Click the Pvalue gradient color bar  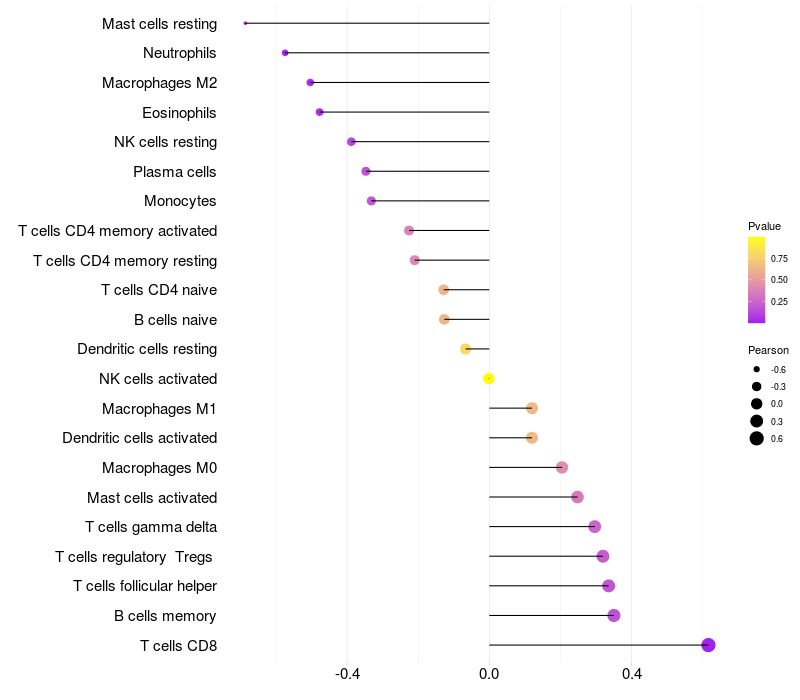[757, 280]
